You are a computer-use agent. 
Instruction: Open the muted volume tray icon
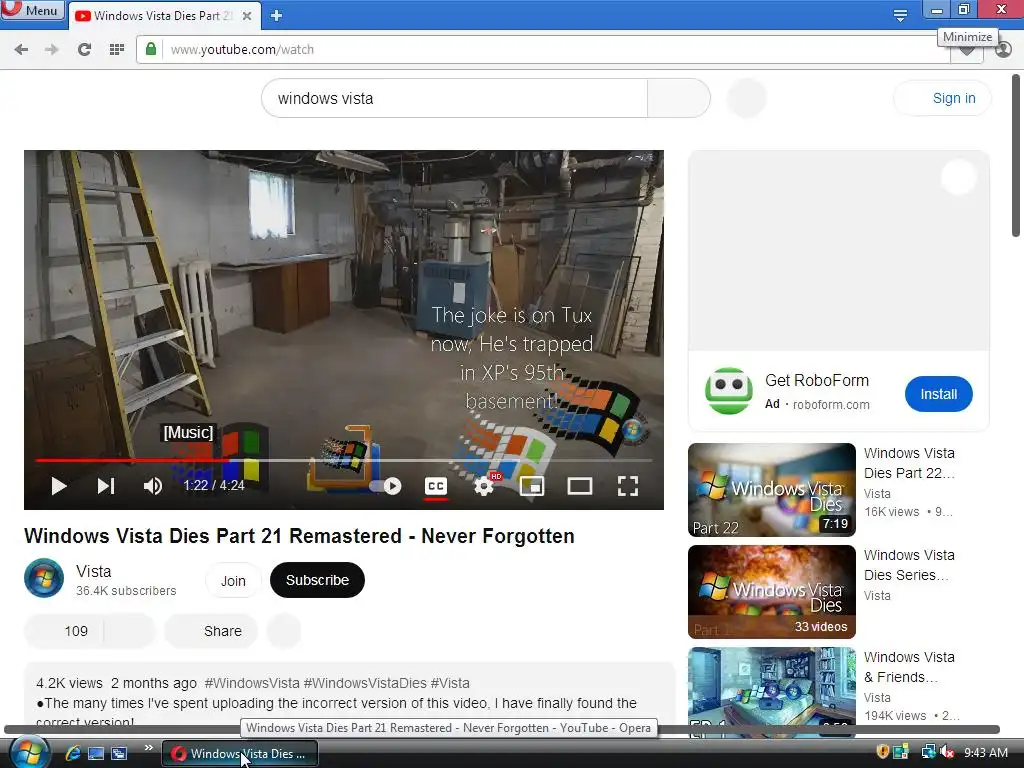tap(947, 752)
